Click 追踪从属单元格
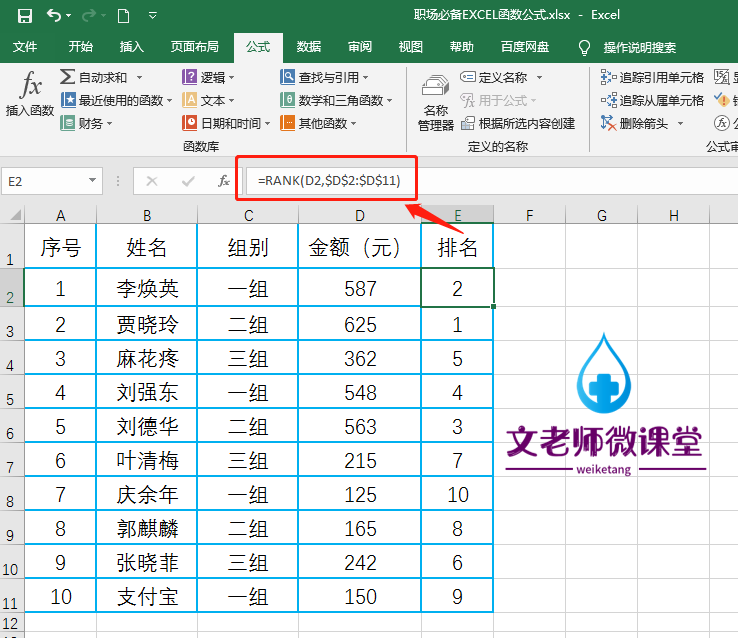Image resolution: width=738 pixels, height=638 pixels. (652, 100)
